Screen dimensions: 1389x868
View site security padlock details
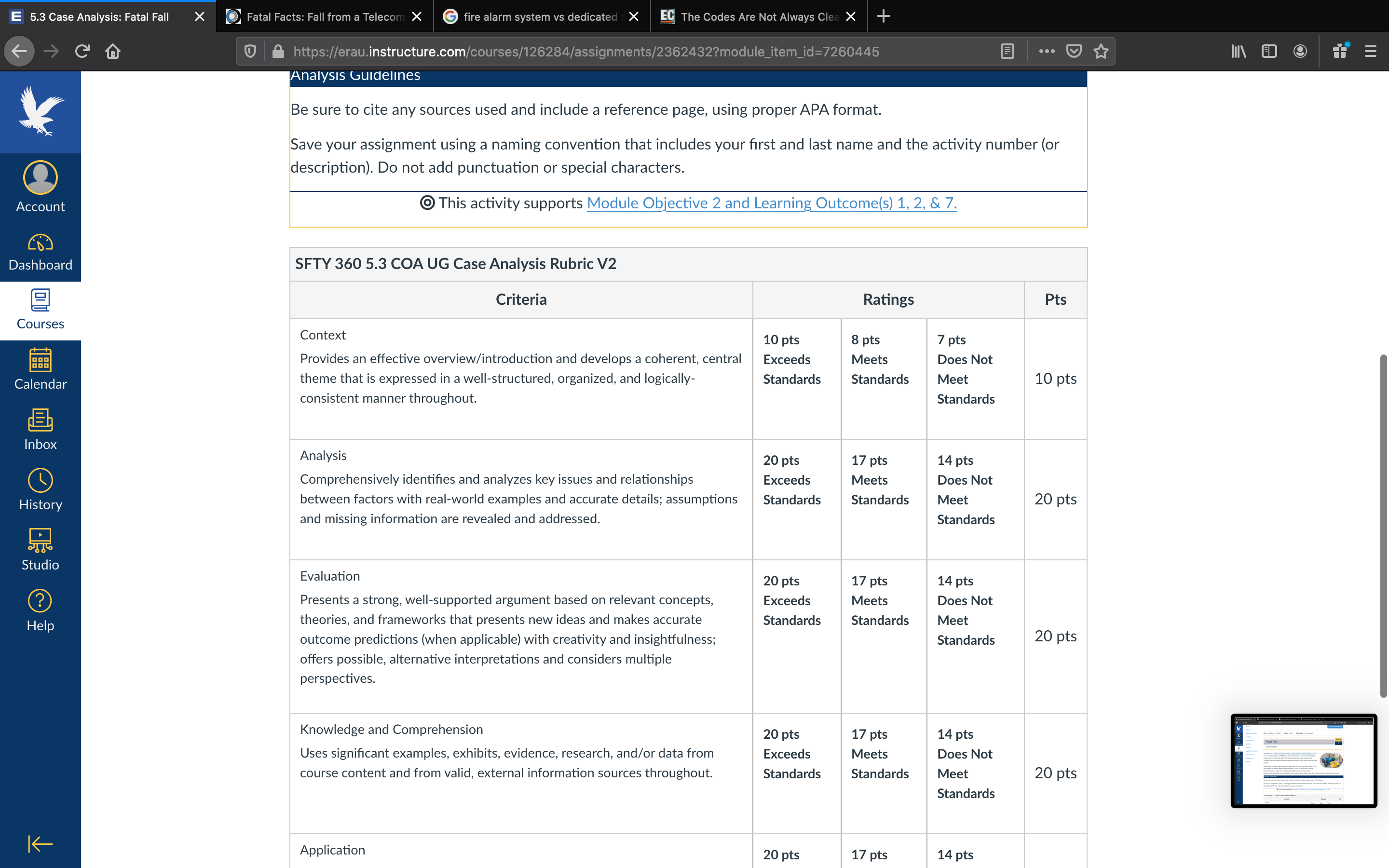click(x=278, y=52)
